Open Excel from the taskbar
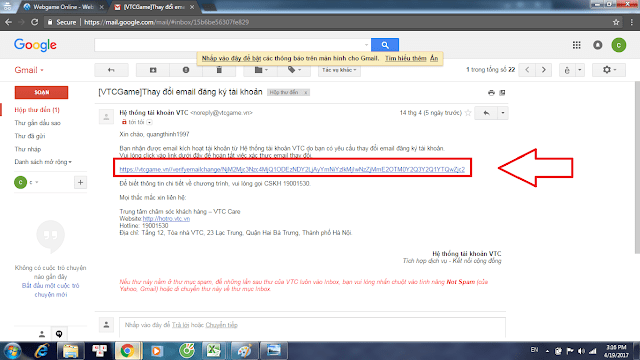 213,351
